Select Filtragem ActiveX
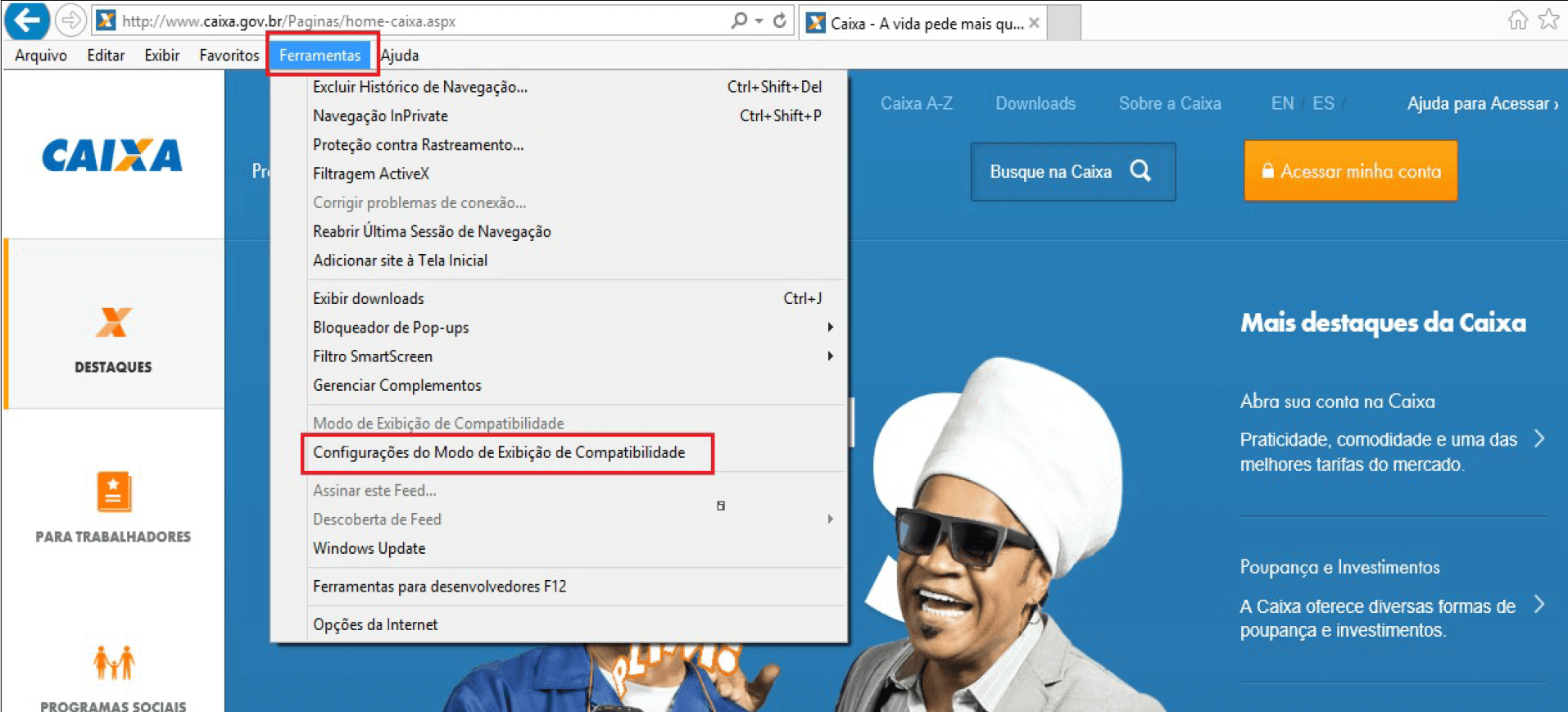This screenshot has width=1568, height=712. tap(568, 174)
